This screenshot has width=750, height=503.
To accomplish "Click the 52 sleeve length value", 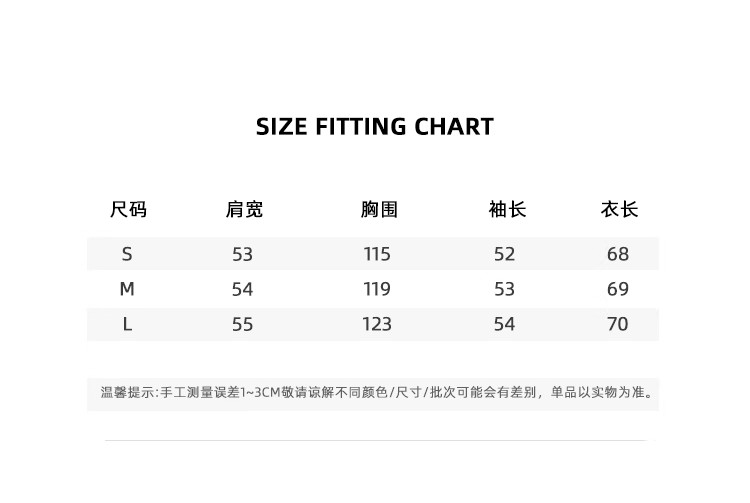I will click(x=505, y=254).
